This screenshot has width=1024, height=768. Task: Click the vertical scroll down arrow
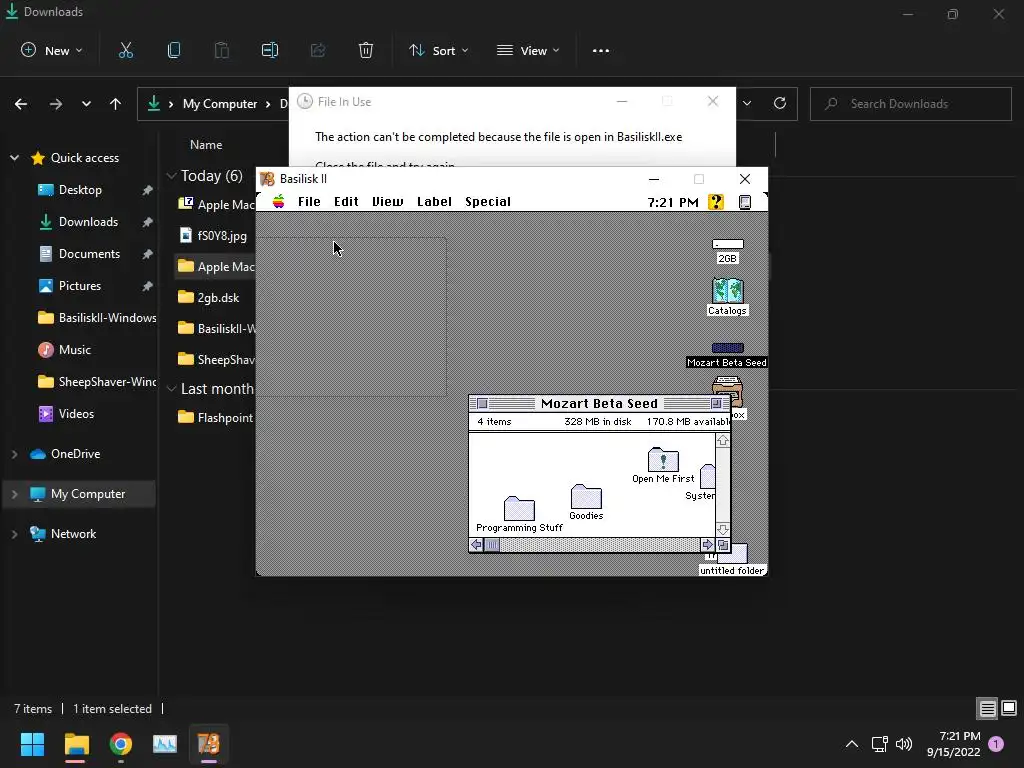pos(723,529)
